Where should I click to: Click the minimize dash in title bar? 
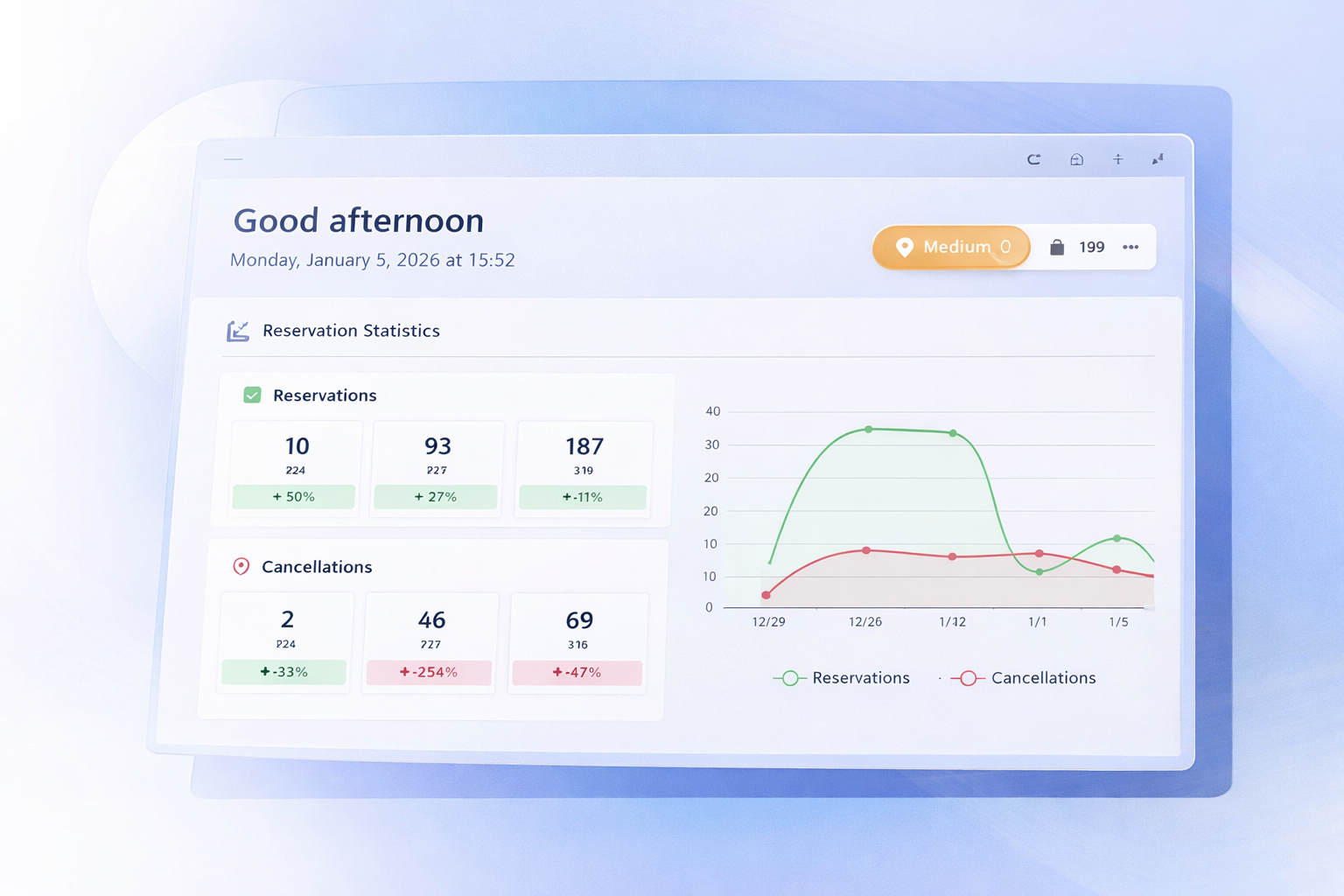click(x=233, y=159)
